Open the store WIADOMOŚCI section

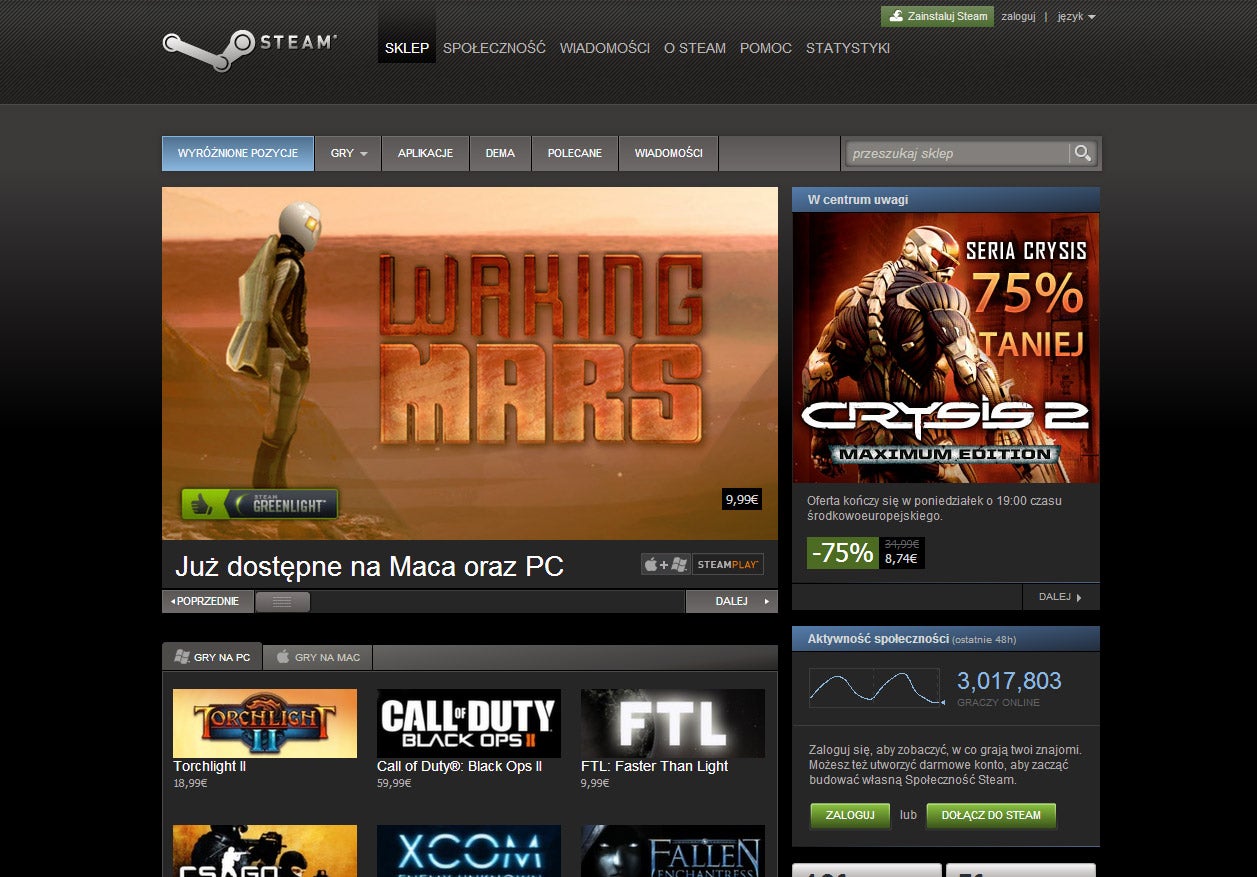pyautogui.click(x=668, y=153)
